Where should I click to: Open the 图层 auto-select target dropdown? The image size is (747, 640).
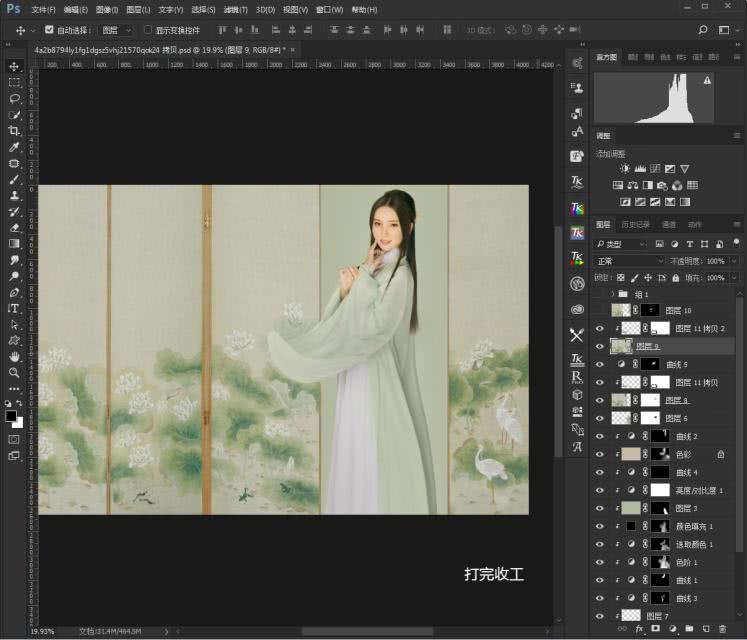click(x=116, y=30)
